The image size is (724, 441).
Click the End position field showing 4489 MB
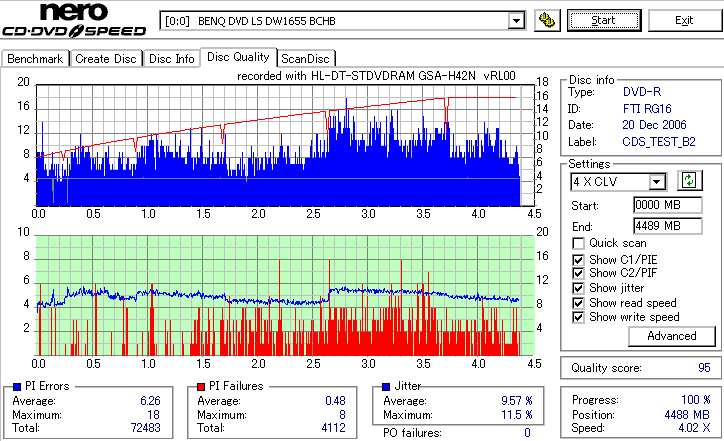668,226
